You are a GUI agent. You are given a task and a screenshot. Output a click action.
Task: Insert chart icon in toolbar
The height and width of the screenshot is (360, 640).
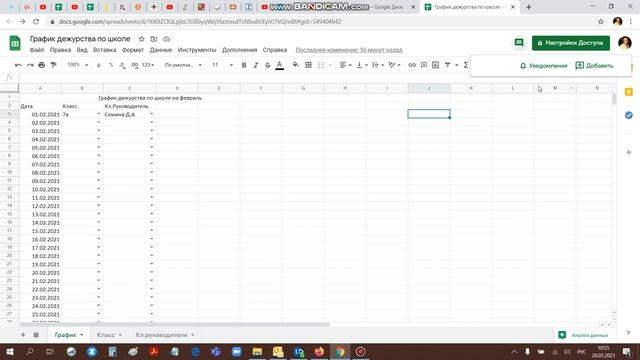point(436,65)
